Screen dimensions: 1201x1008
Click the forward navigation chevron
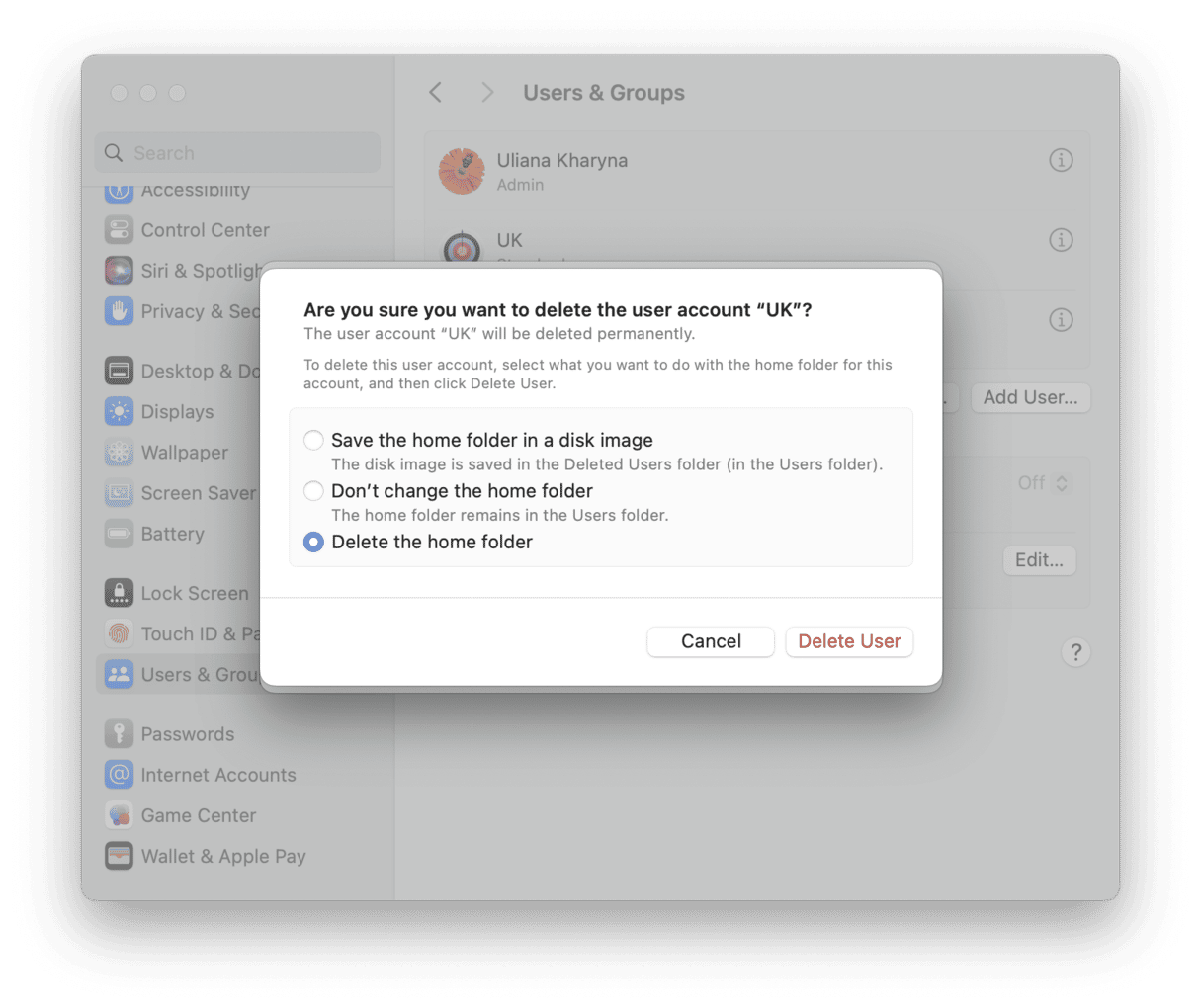(486, 92)
